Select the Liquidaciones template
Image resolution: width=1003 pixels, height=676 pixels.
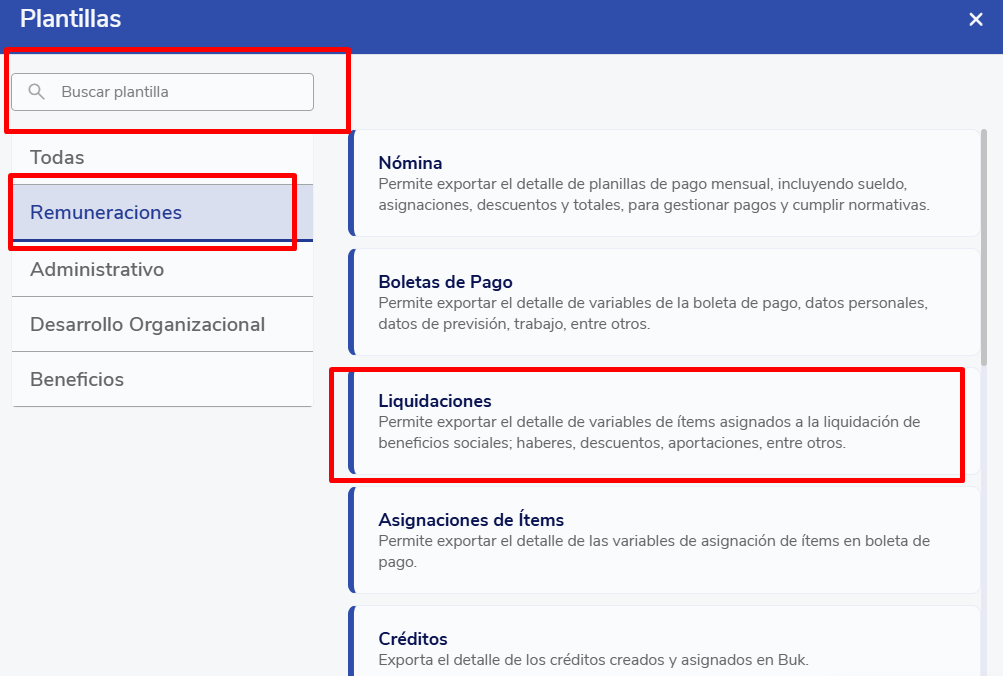point(435,401)
